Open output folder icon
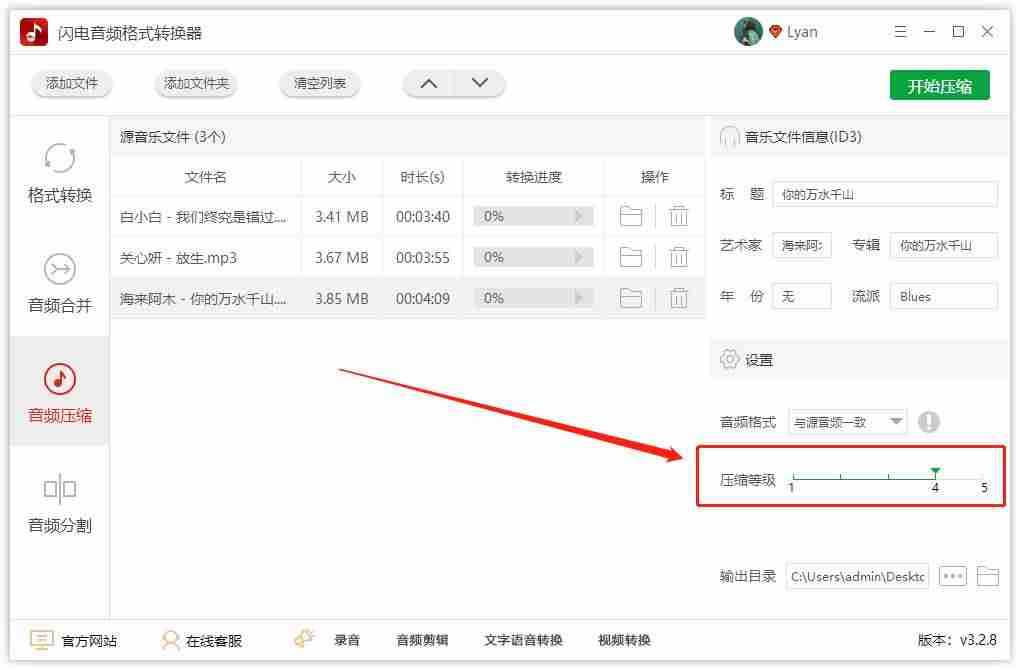Viewport: 1020px width, 670px height. [987, 576]
